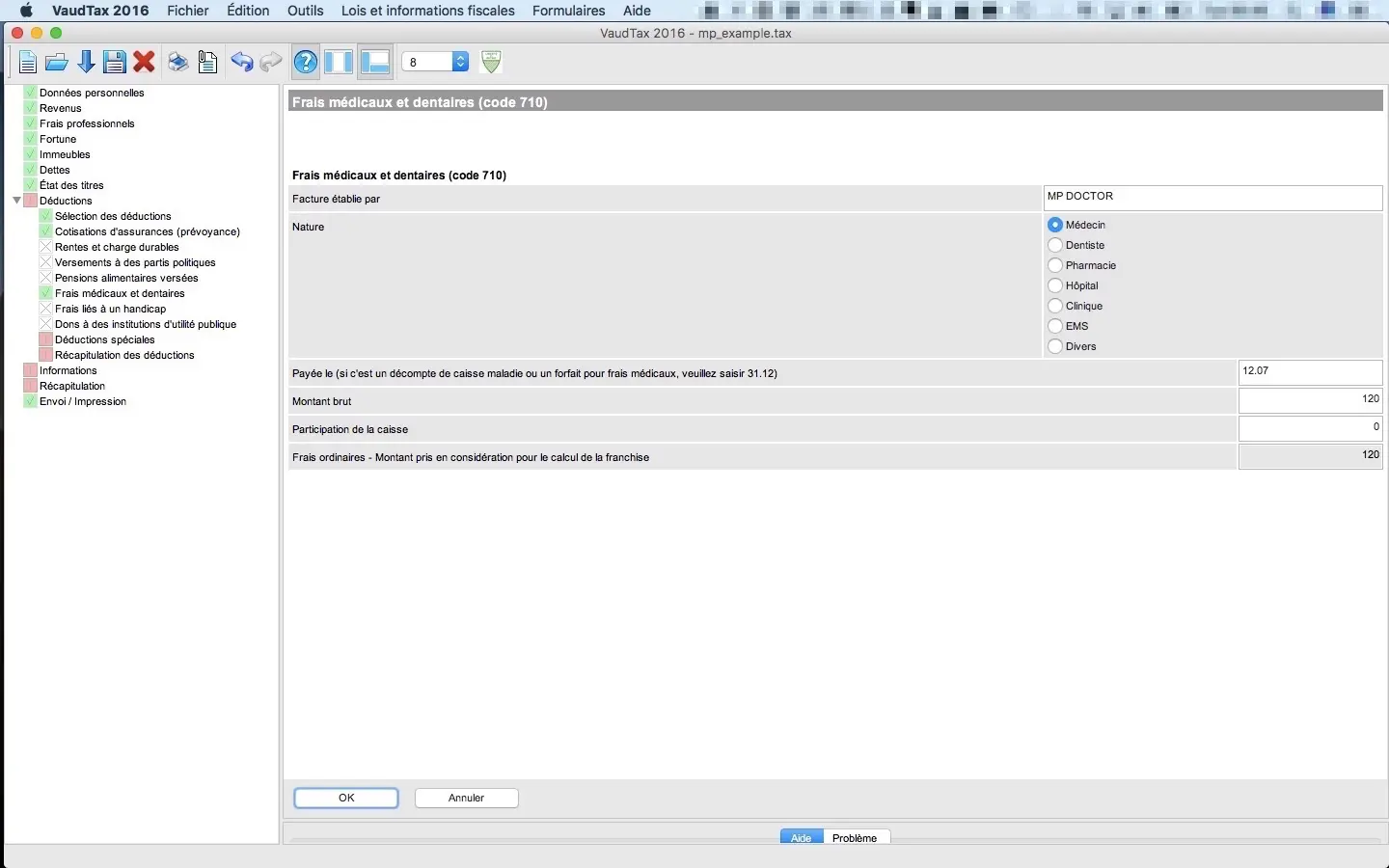Viewport: 1389px width, 868px height.
Task: Click the Facture établie par field
Action: click(1213, 198)
